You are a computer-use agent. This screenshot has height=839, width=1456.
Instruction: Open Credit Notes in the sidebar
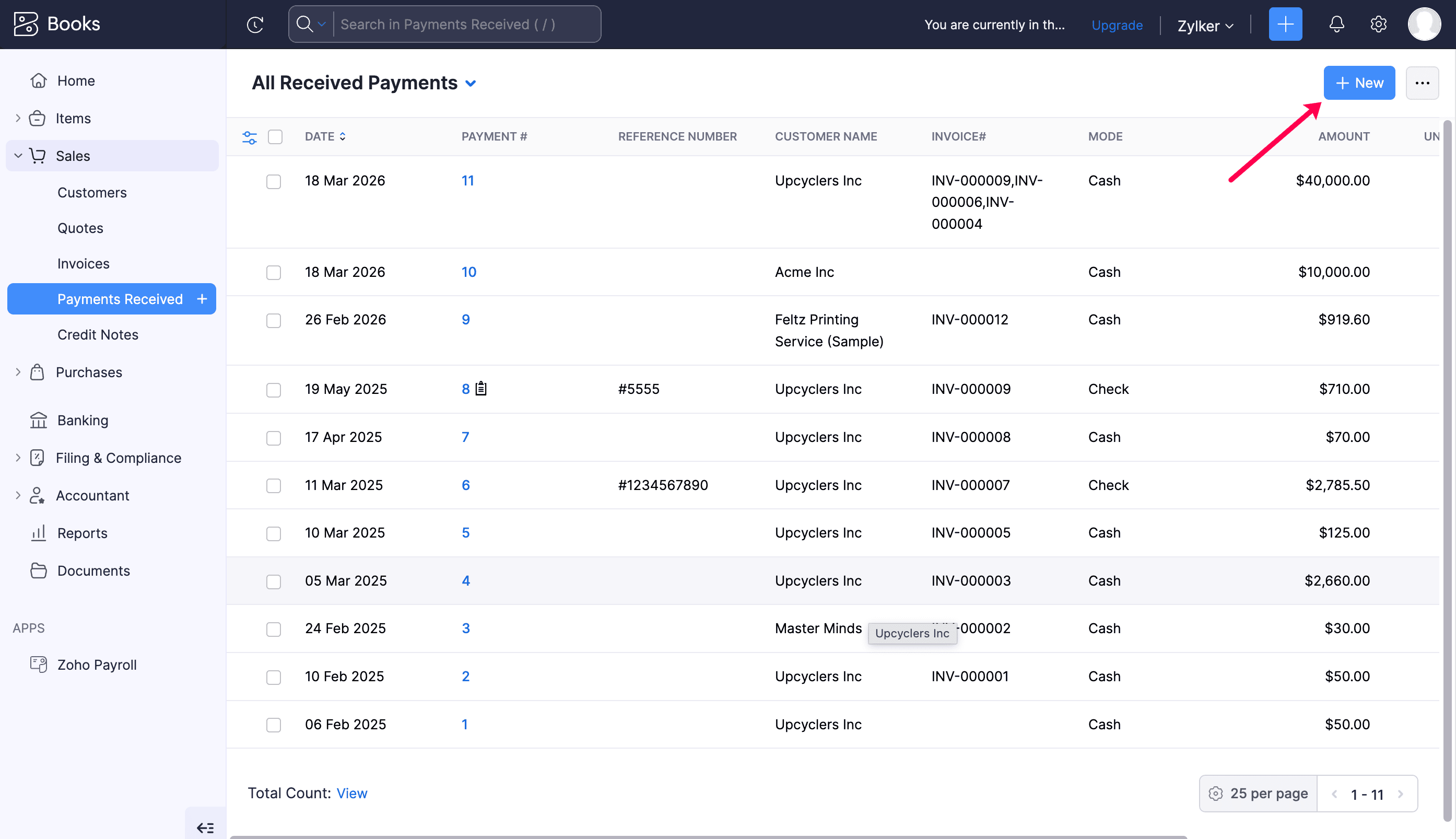coord(98,335)
